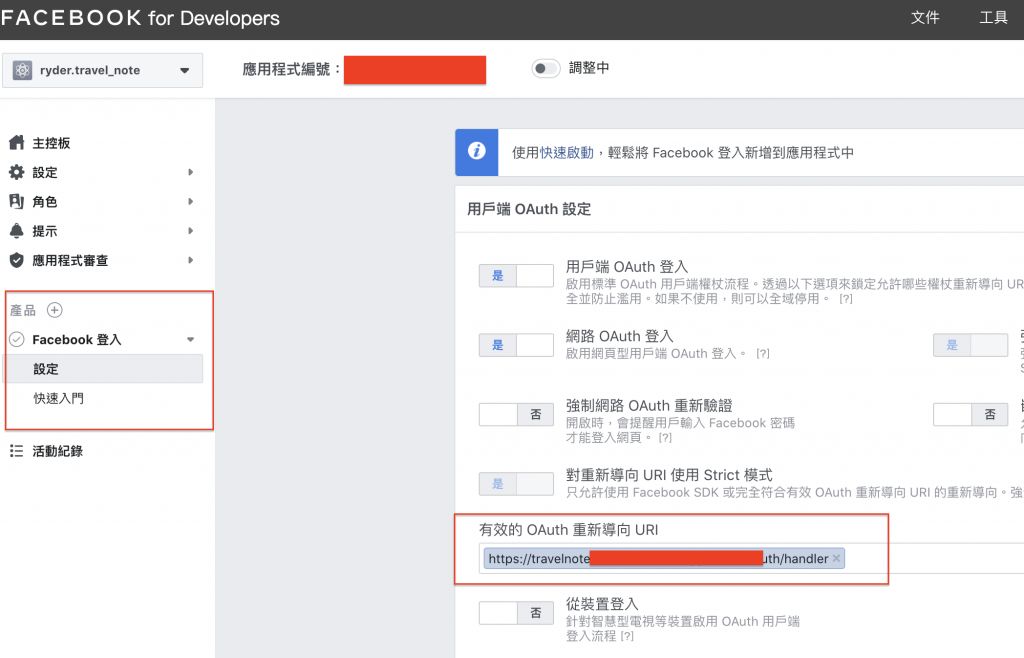Click the home icon for 主控板

pos(16,142)
